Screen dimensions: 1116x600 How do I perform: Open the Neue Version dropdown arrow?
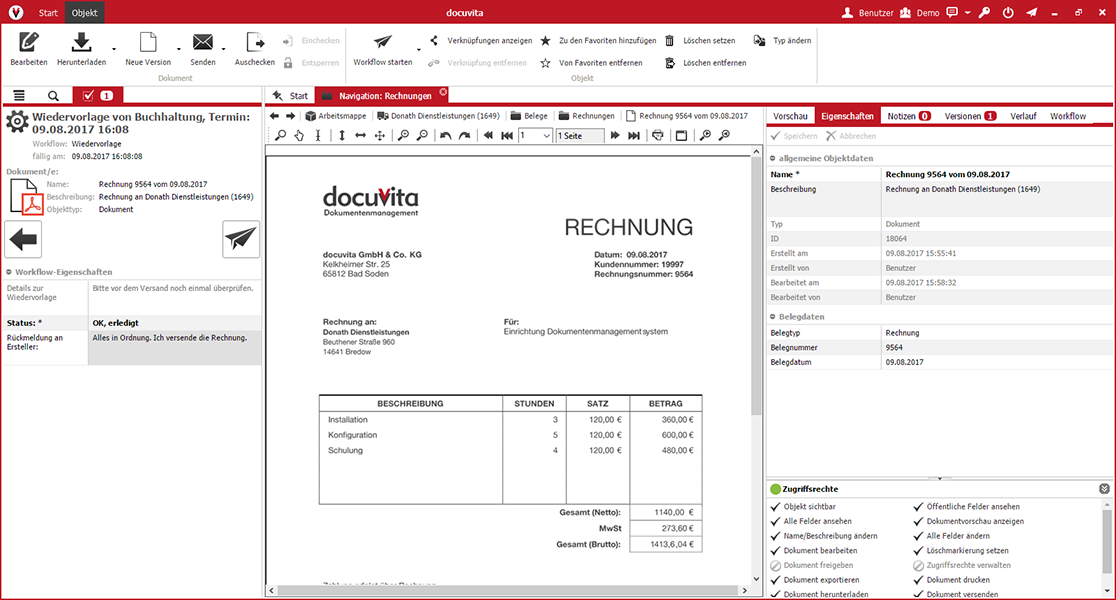point(179,50)
